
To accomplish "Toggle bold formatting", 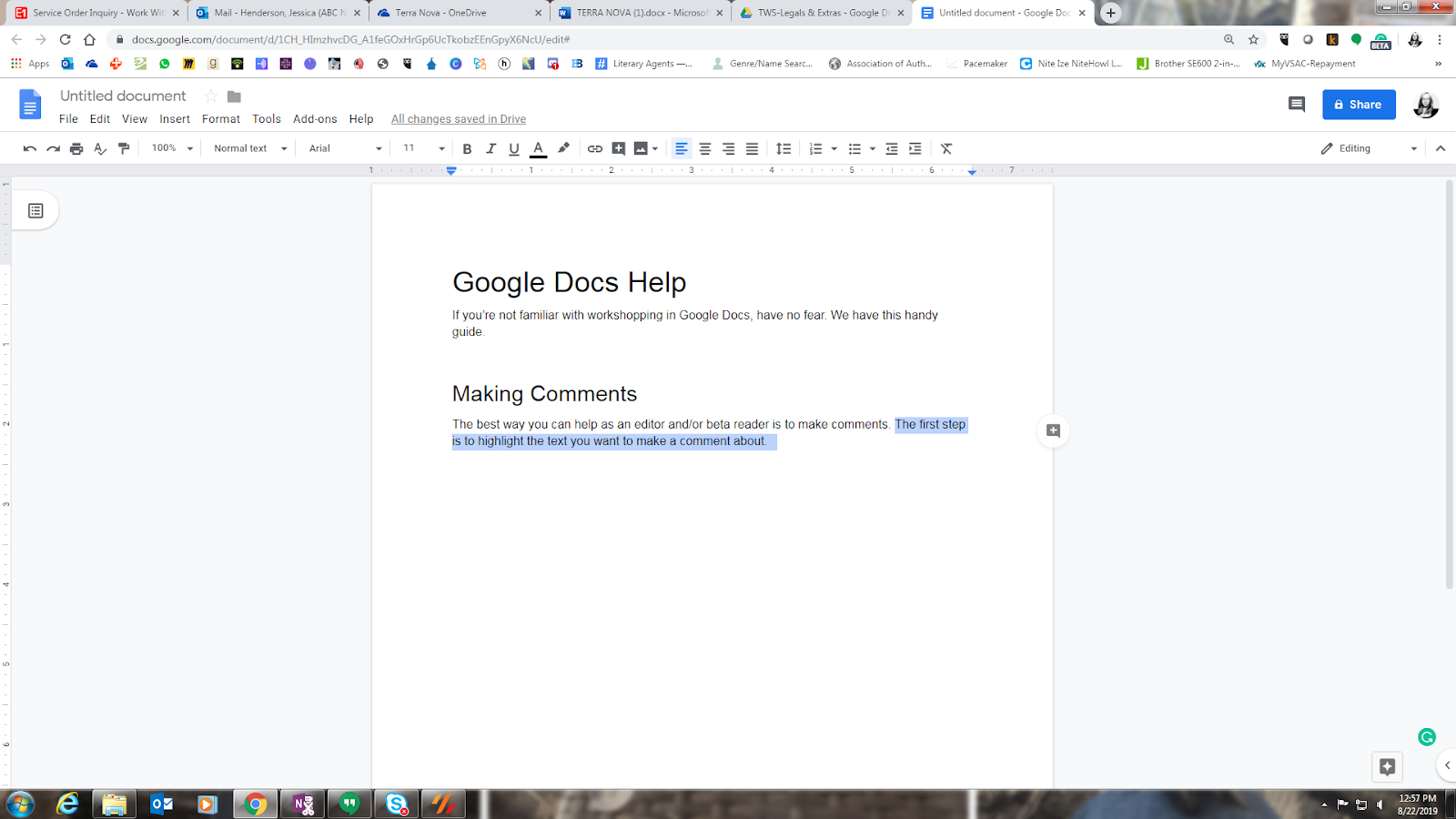I will click(467, 148).
